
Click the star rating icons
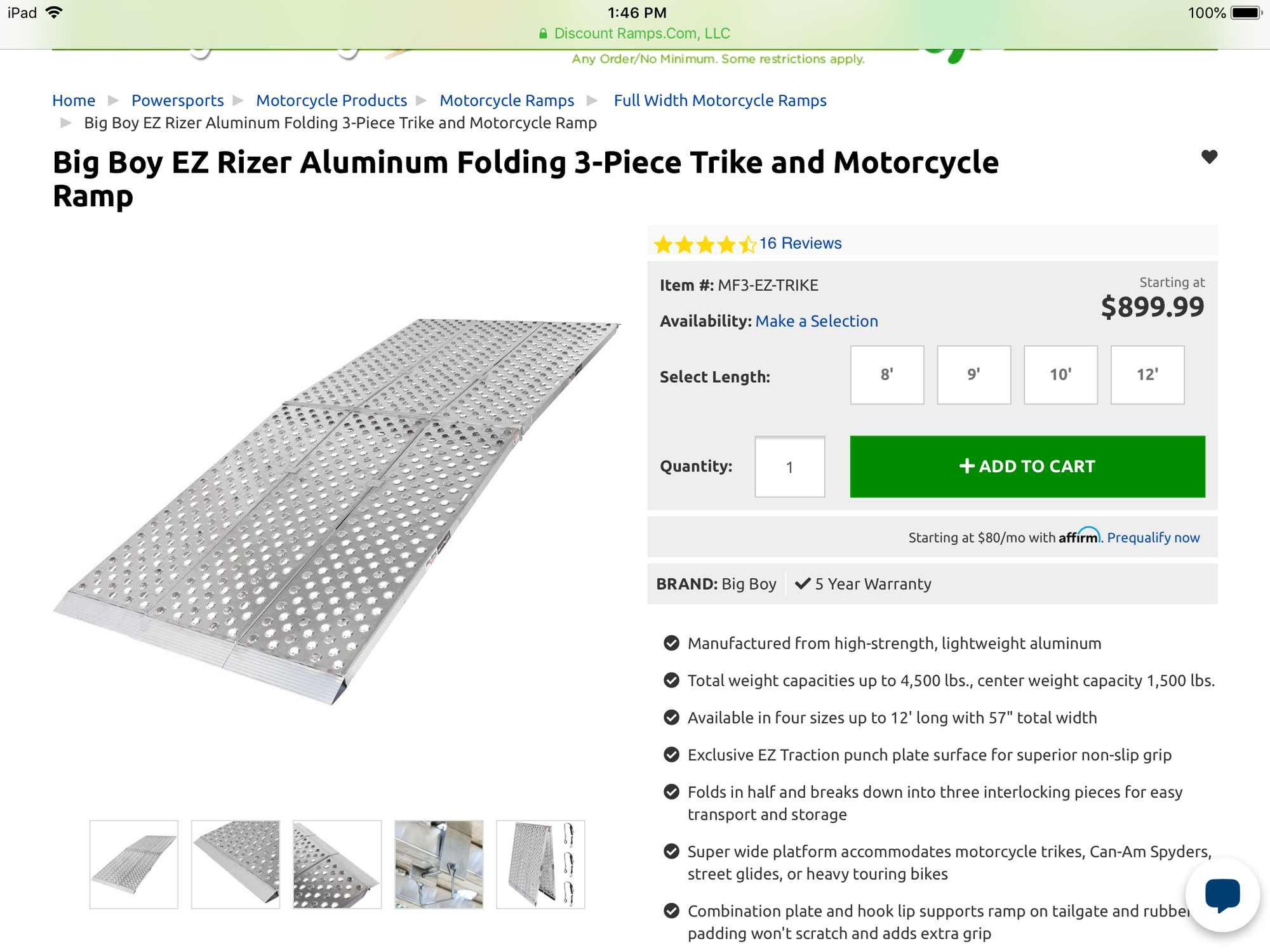(x=705, y=244)
